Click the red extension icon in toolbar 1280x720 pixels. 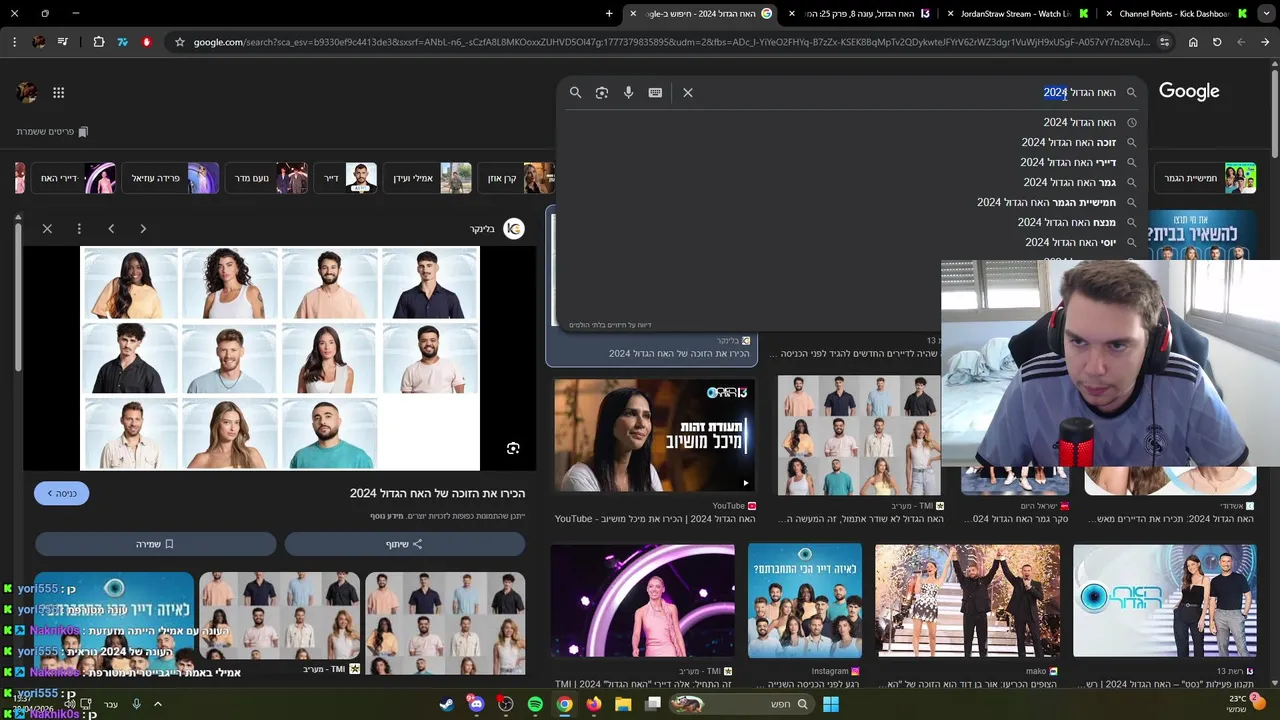[146, 42]
